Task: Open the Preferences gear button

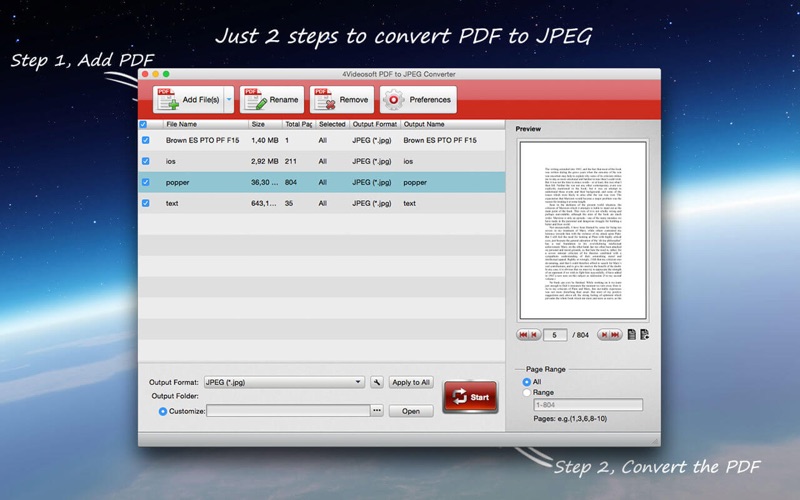Action: (418, 100)
